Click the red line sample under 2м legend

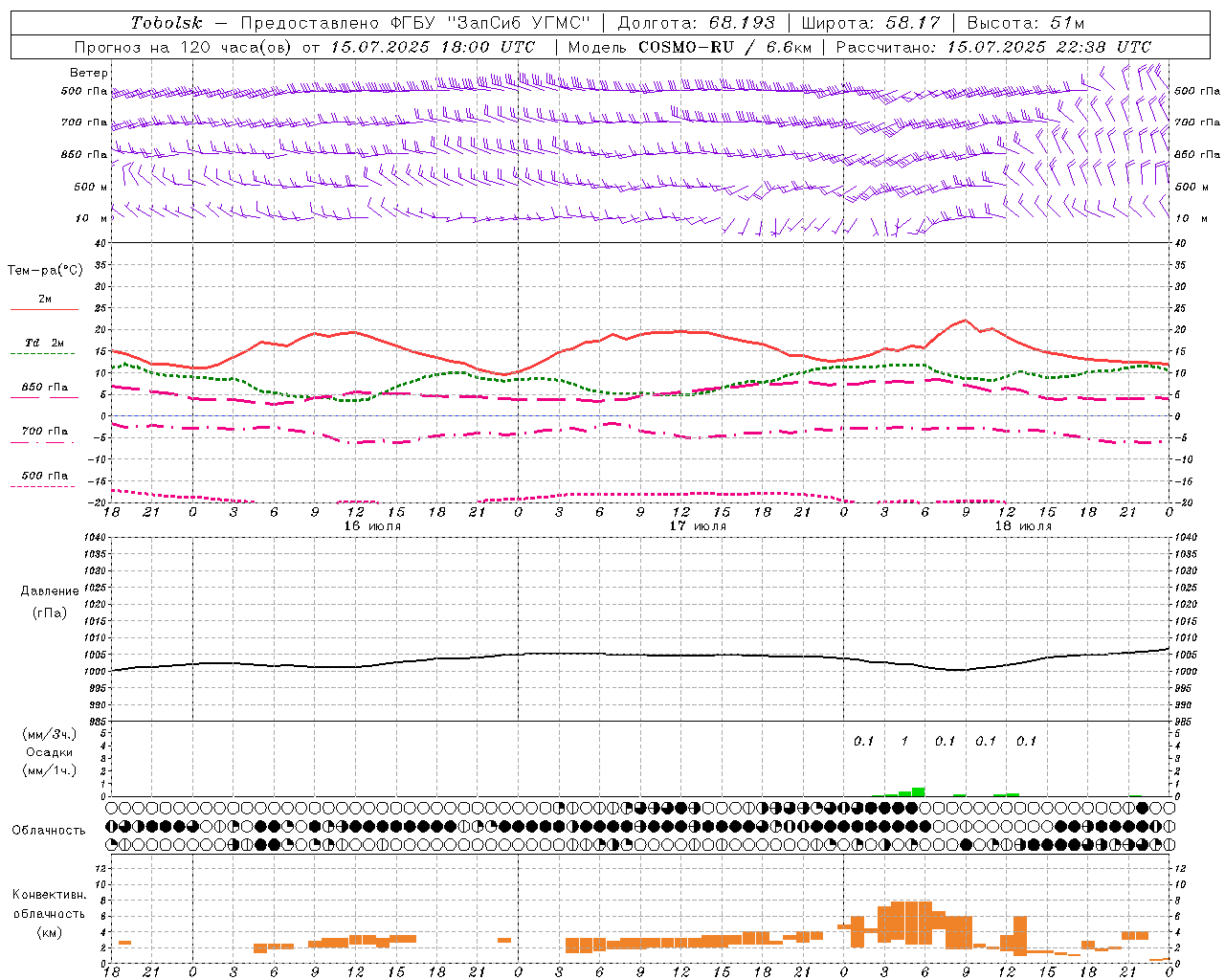click(x=44, y=309)
